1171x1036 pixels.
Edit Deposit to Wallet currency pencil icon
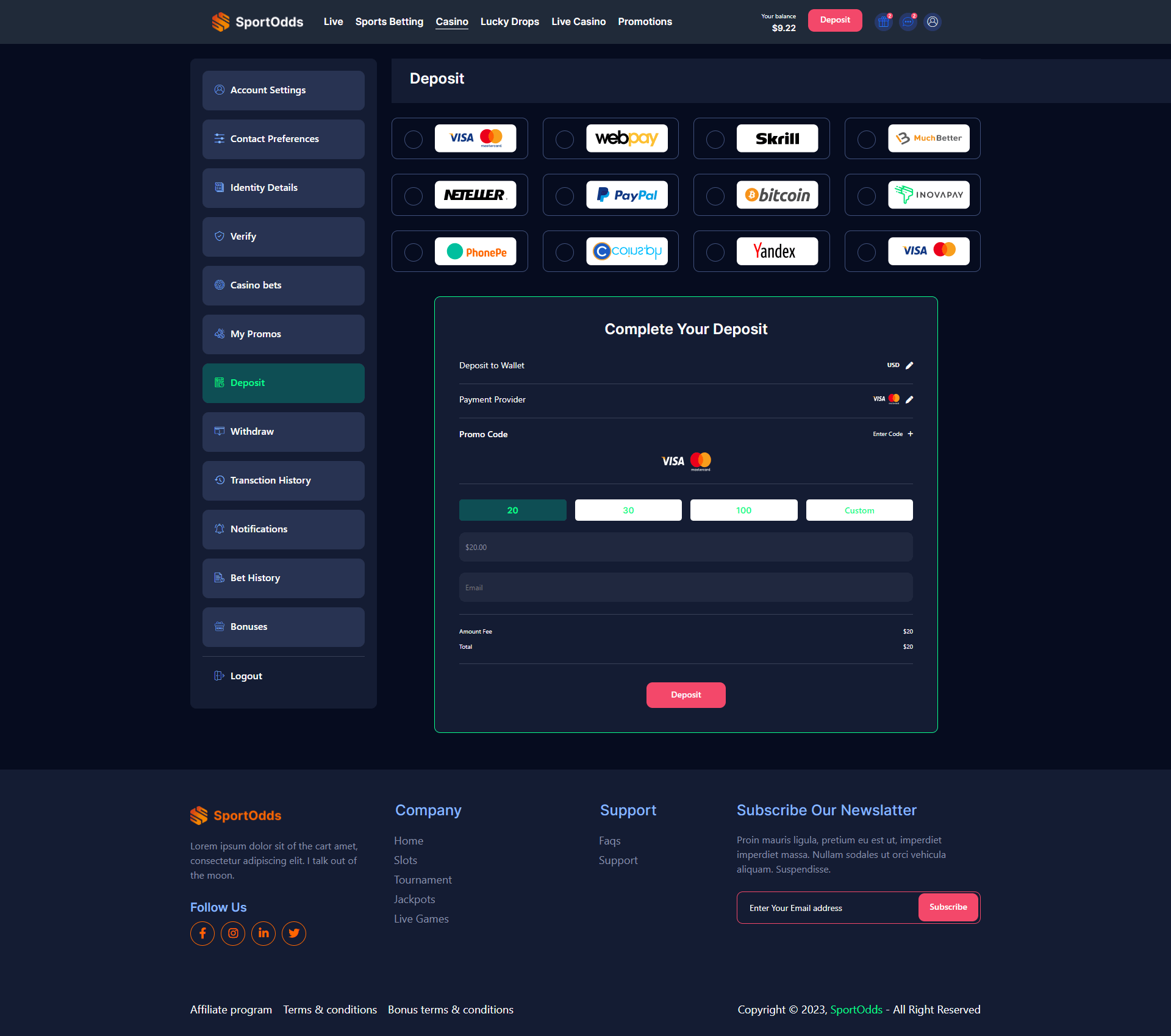(x=909, y=365)
